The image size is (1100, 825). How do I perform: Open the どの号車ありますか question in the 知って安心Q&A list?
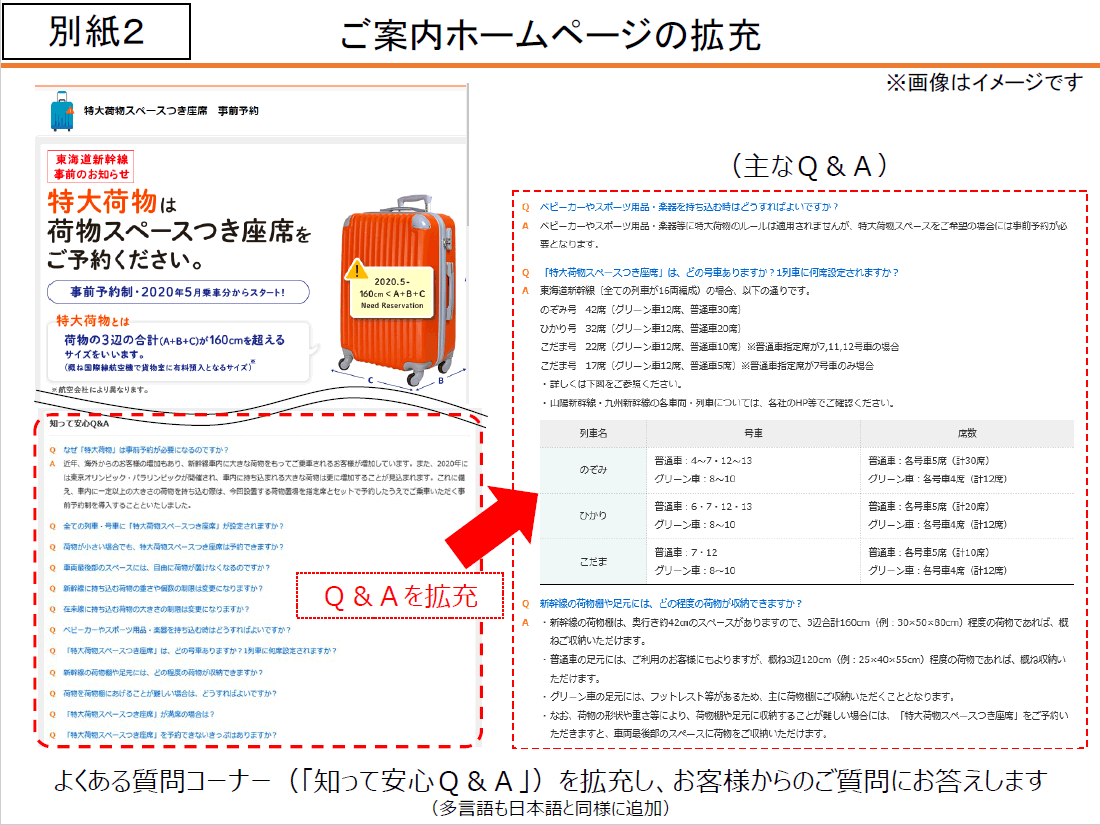pos(201,651)
